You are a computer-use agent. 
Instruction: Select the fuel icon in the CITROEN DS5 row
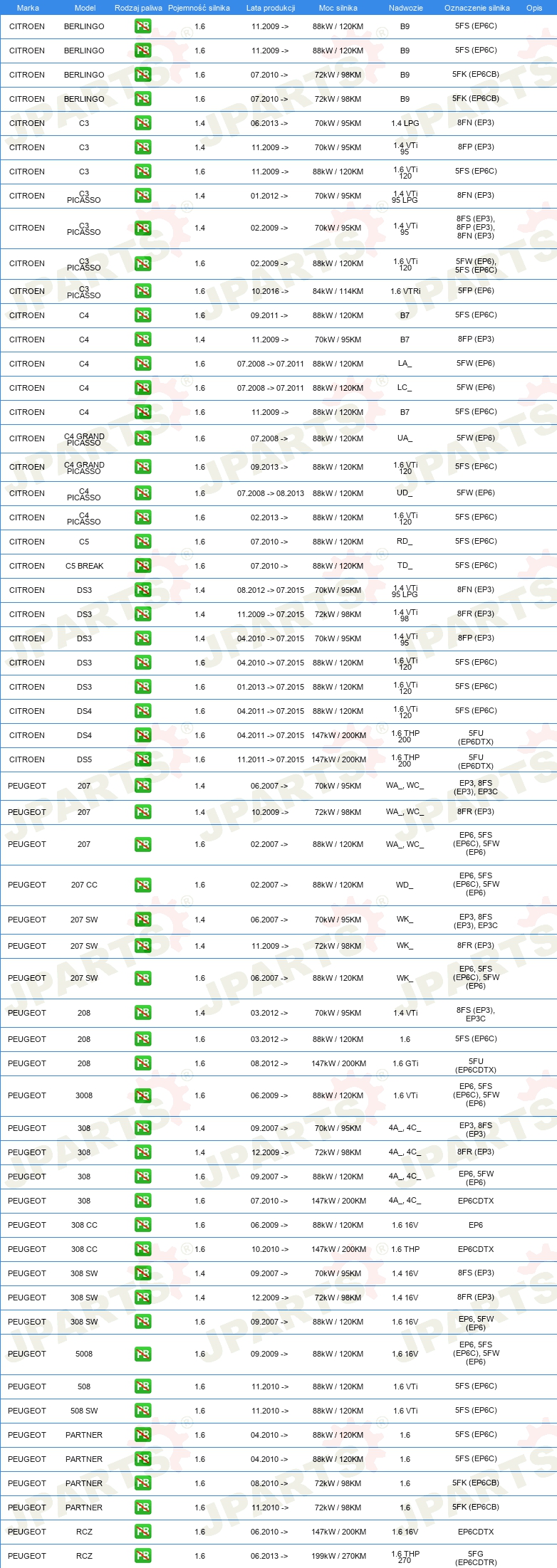click(142, 759)
